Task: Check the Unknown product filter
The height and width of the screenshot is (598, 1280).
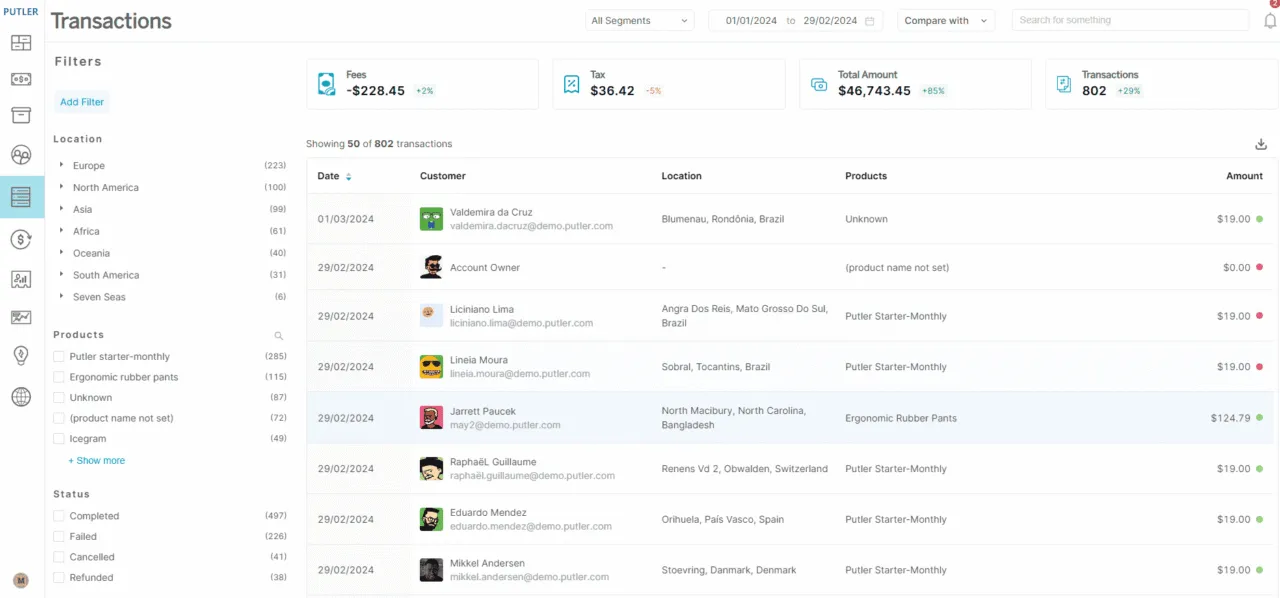Action: click(59, 398)
